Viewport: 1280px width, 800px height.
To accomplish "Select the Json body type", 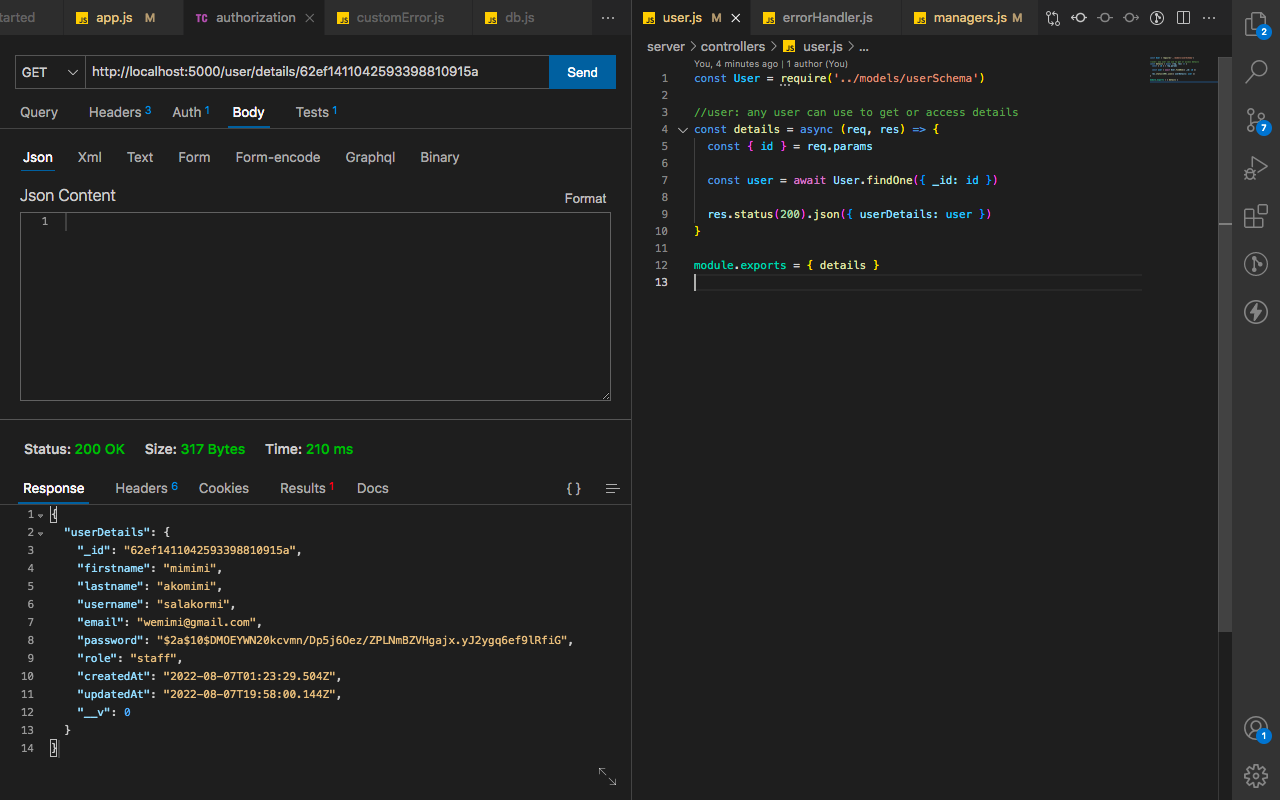I will pos(38,157).
